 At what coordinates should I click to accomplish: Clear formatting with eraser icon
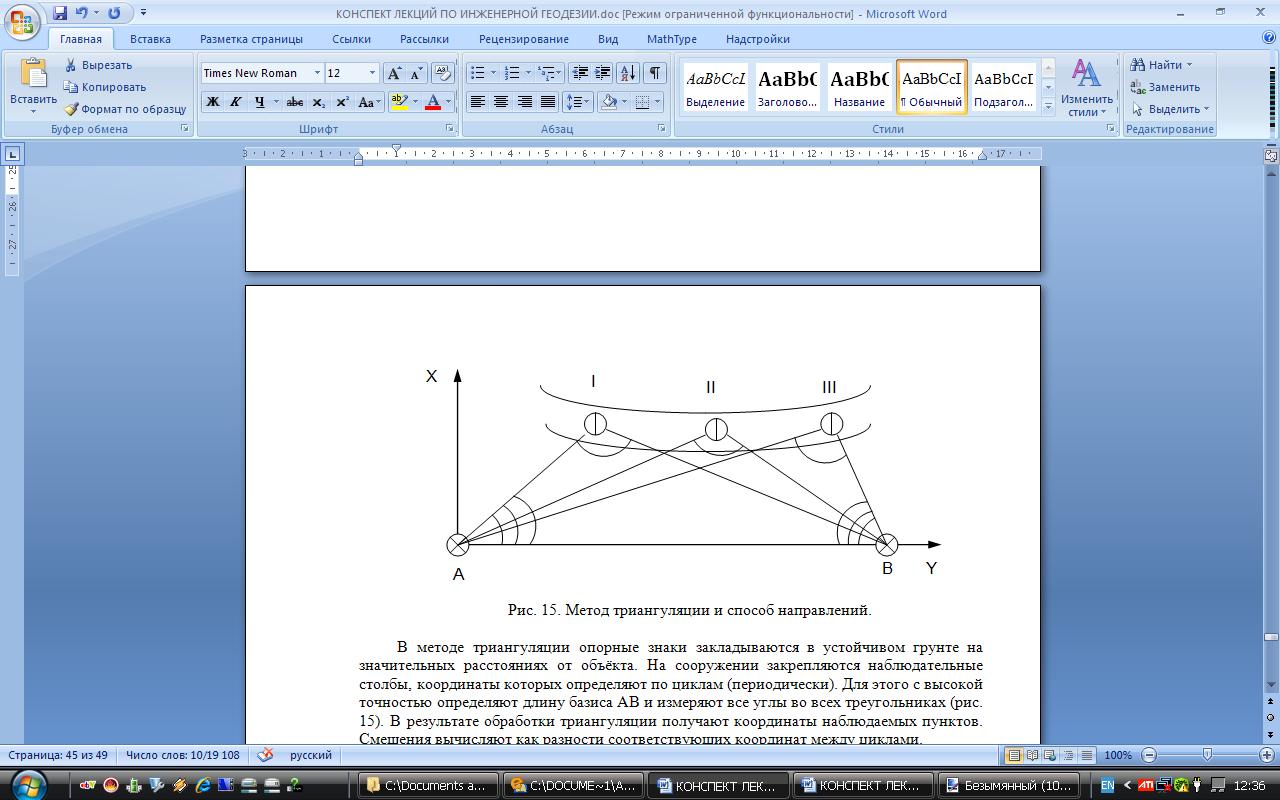[x=442, y=73]
